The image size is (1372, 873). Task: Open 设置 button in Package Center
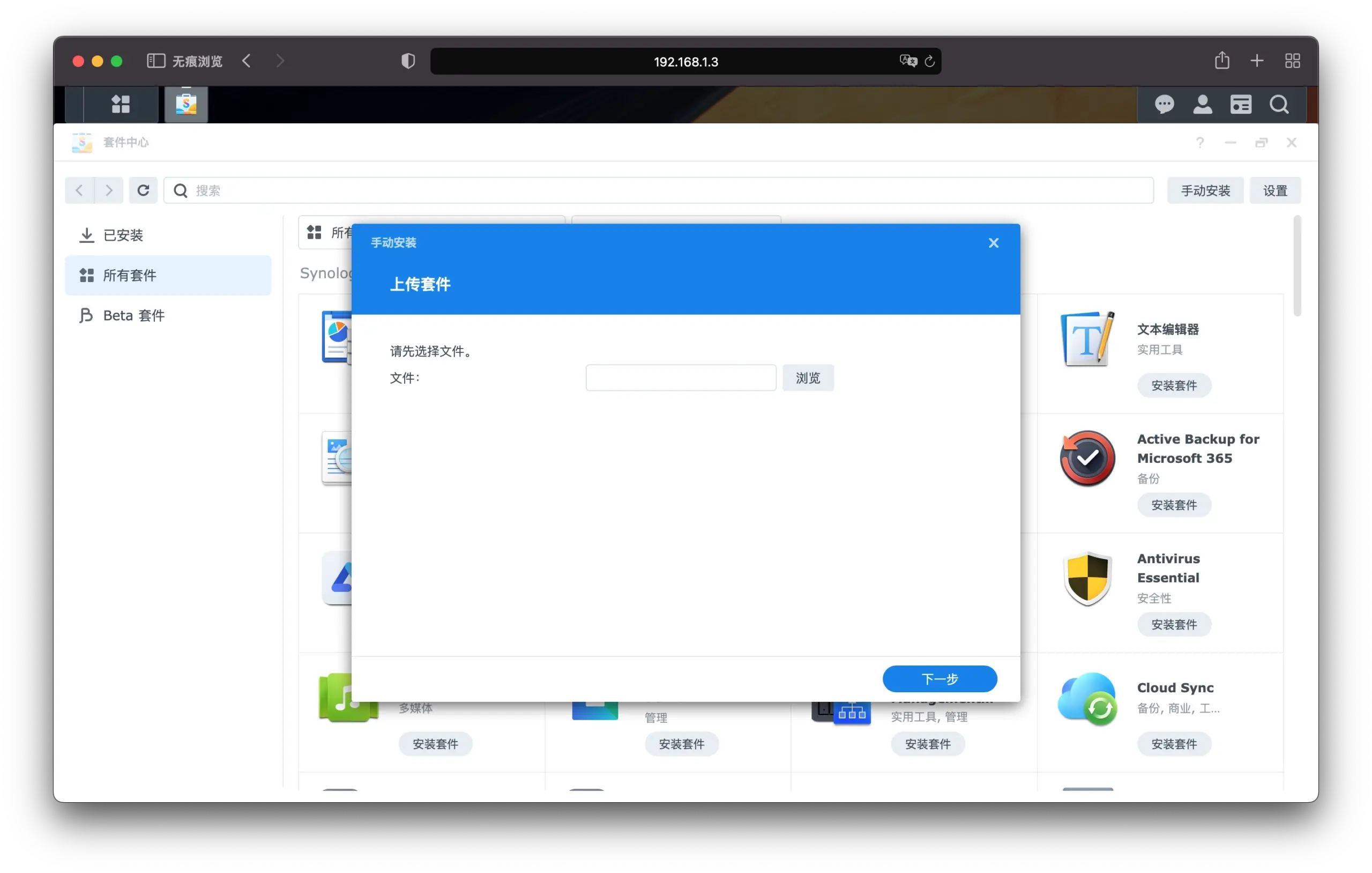tap(1275, 190)
